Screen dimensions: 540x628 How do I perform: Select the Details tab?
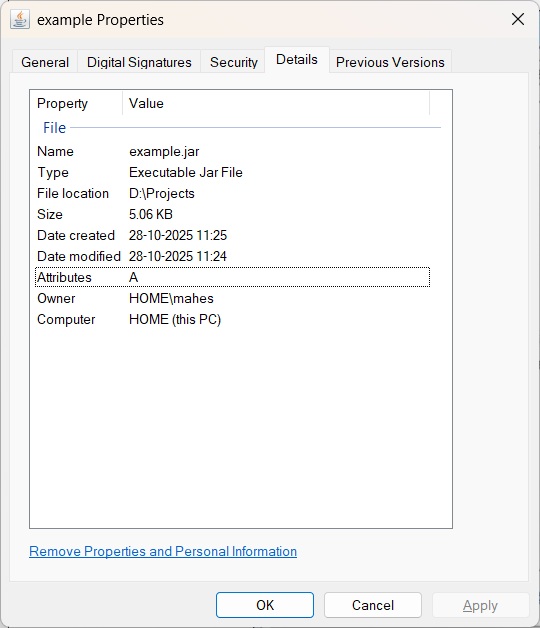297,60
